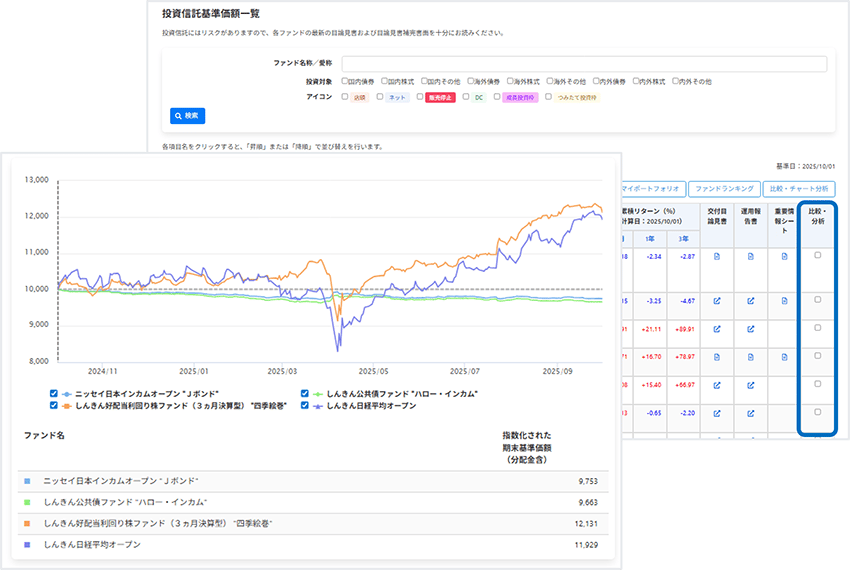850x570 pixels.
Task: Select the 12,131 indexed value cell
Action: coord(586,524)
